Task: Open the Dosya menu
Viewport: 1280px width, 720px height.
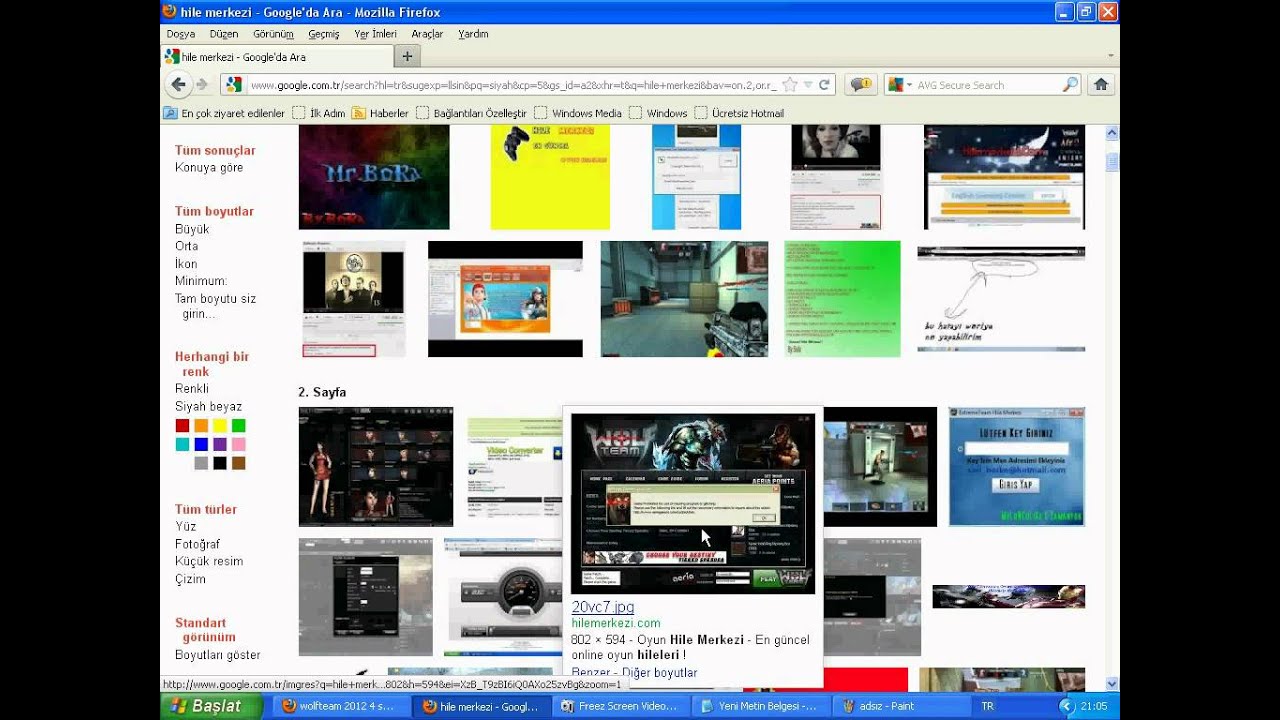Action: click(x=181, y=33)
